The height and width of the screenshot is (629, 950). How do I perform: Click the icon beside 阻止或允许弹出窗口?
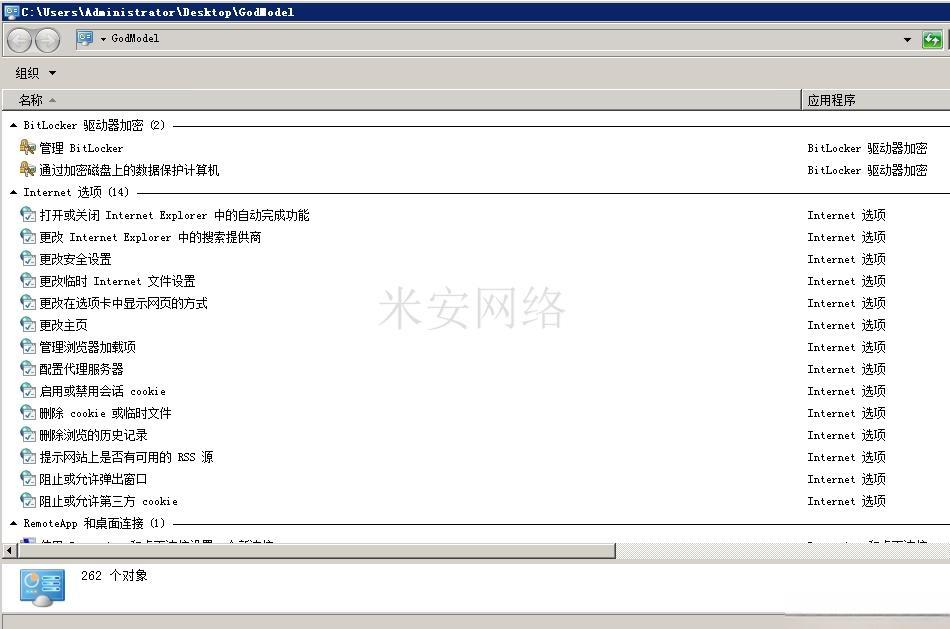tap(28, 479)
